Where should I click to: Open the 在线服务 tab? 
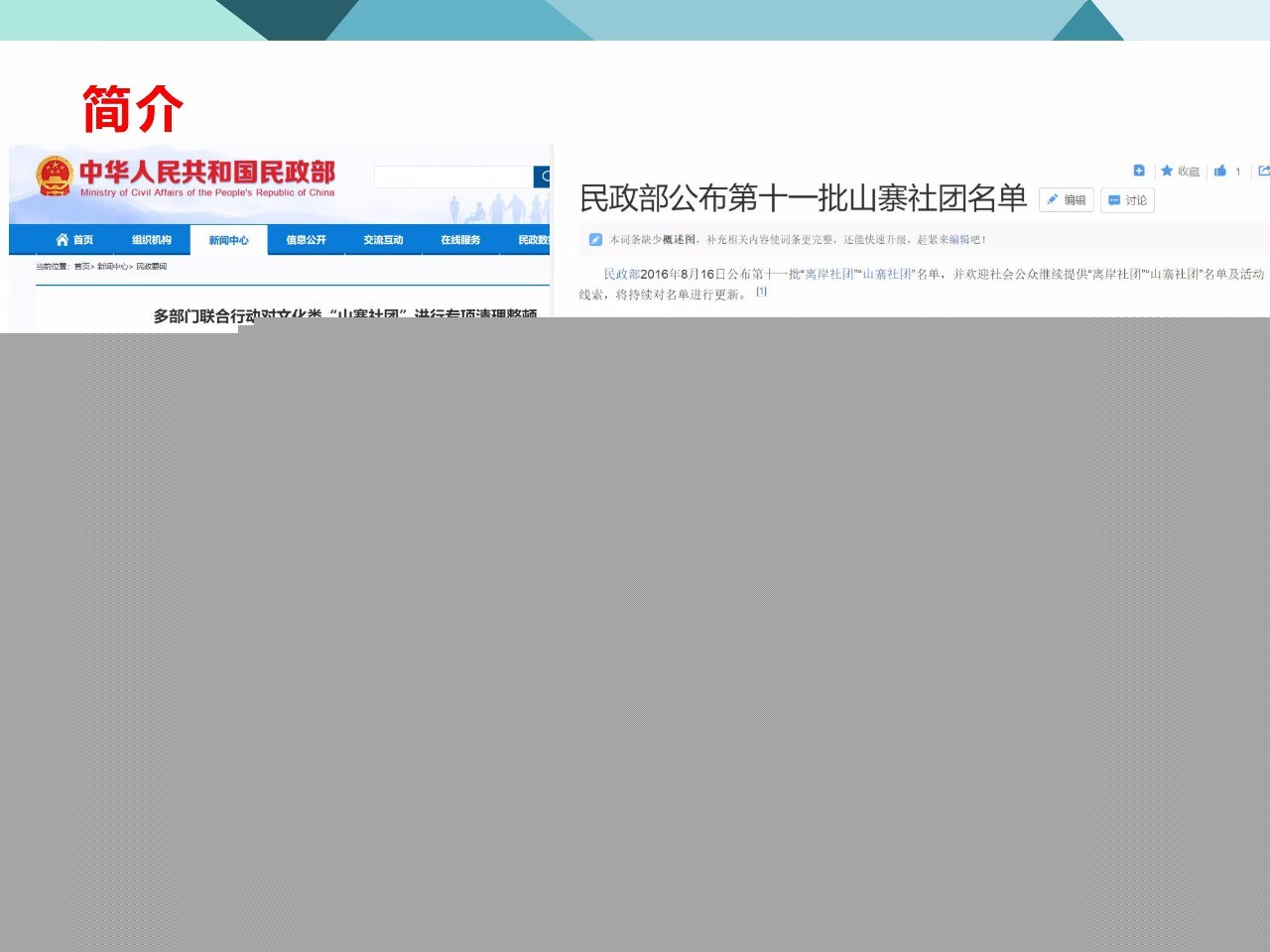[460, 240]
